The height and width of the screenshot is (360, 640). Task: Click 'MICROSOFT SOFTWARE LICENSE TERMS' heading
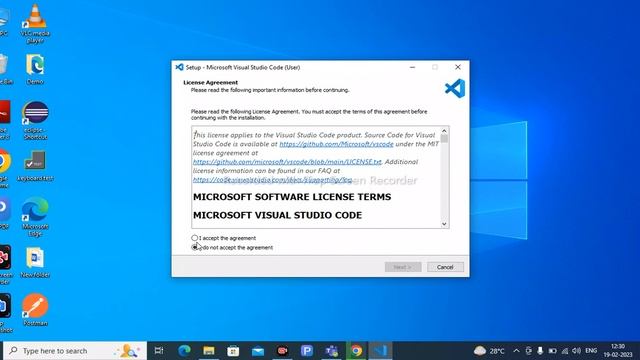[292, 197]
